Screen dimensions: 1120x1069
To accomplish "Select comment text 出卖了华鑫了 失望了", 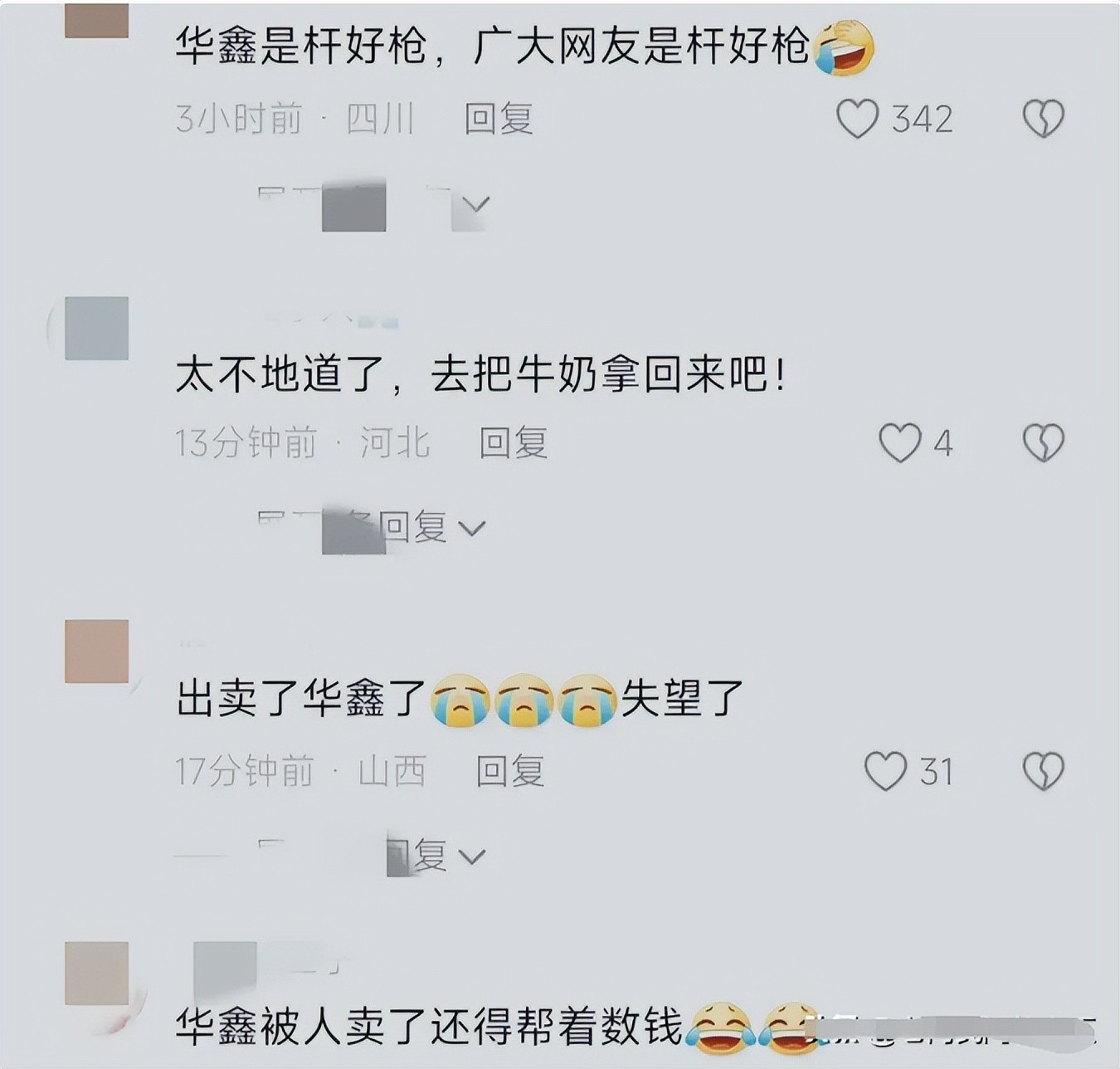I will coord(460,699).
